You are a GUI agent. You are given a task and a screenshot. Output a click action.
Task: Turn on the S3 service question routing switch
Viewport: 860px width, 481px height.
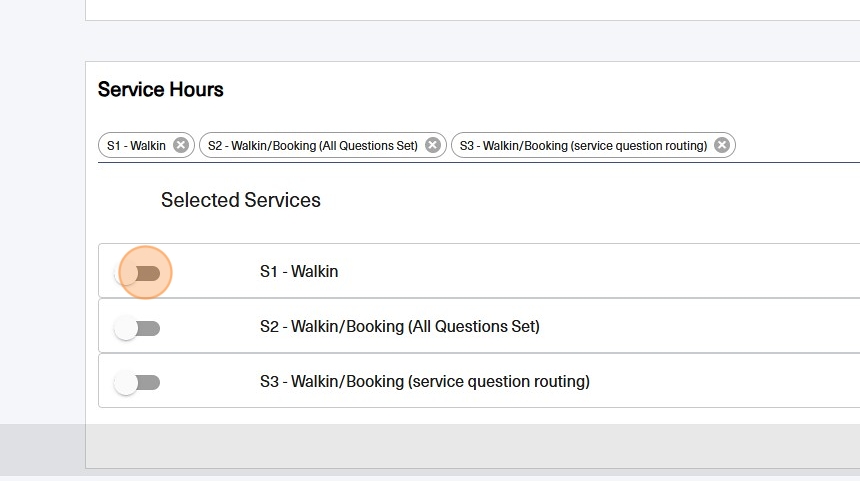click(x=138, y=383)
